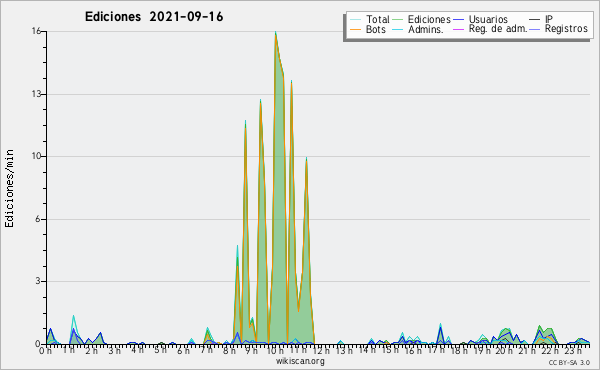Click the 7 h marker on the time axis
The height and width of the screenshot is (370, 600).
click(x=207, y=351)
